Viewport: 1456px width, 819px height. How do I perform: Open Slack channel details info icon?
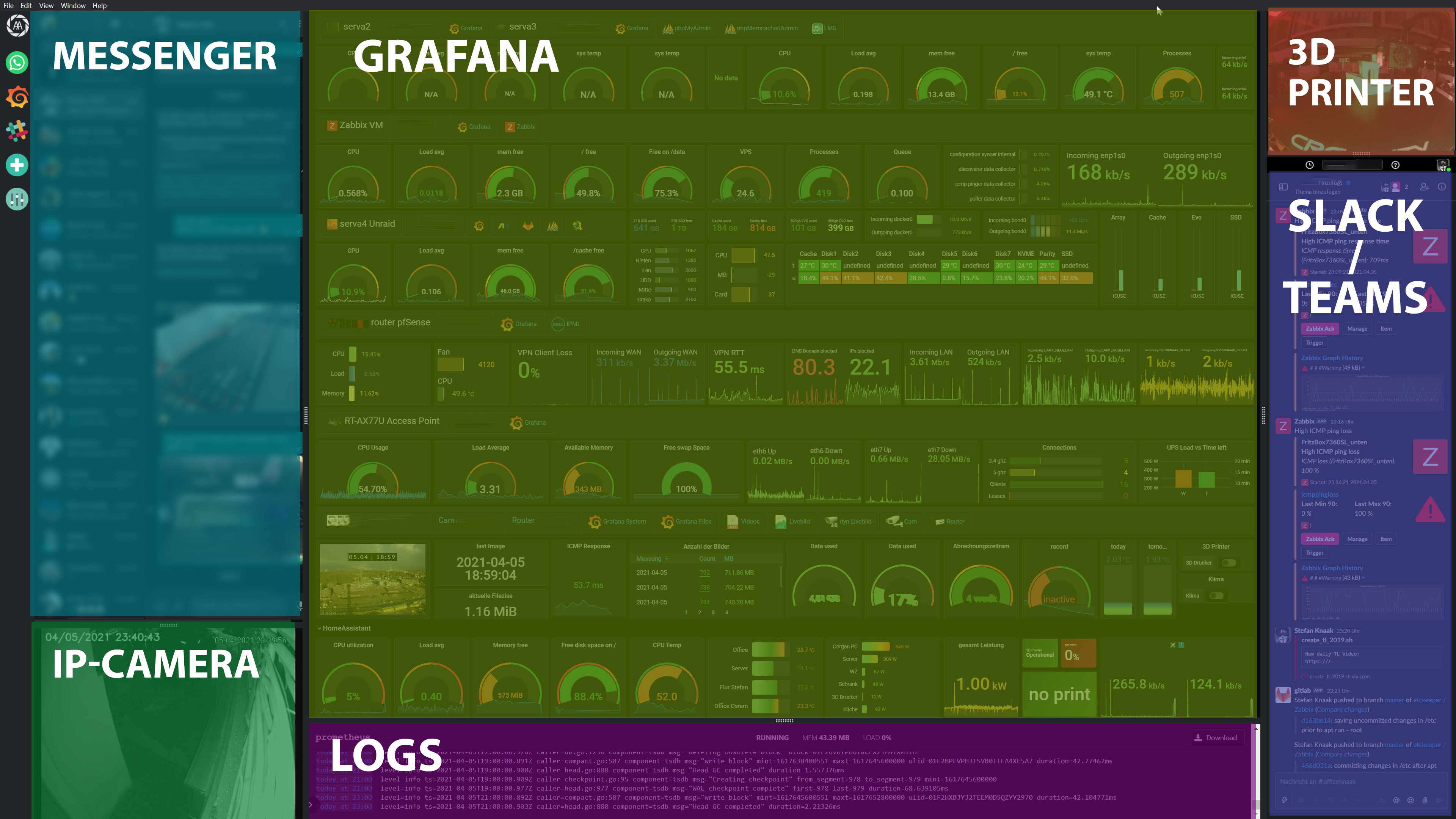[x=1442, y=187]
